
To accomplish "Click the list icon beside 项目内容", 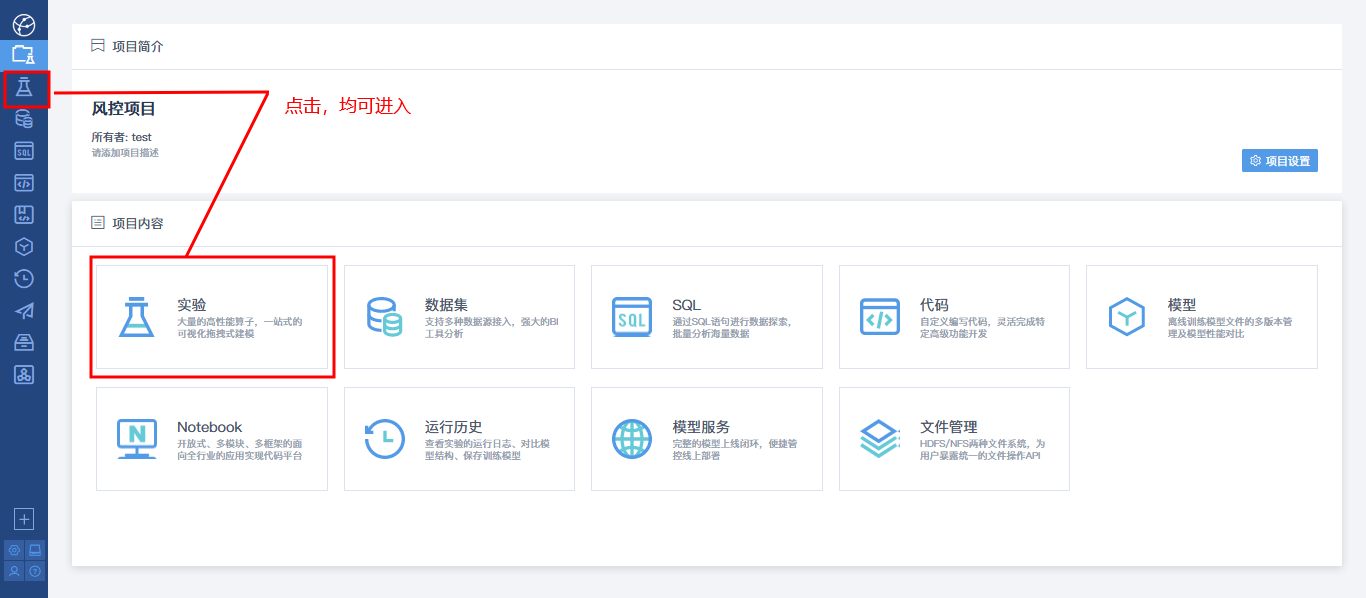I will 98,223.
